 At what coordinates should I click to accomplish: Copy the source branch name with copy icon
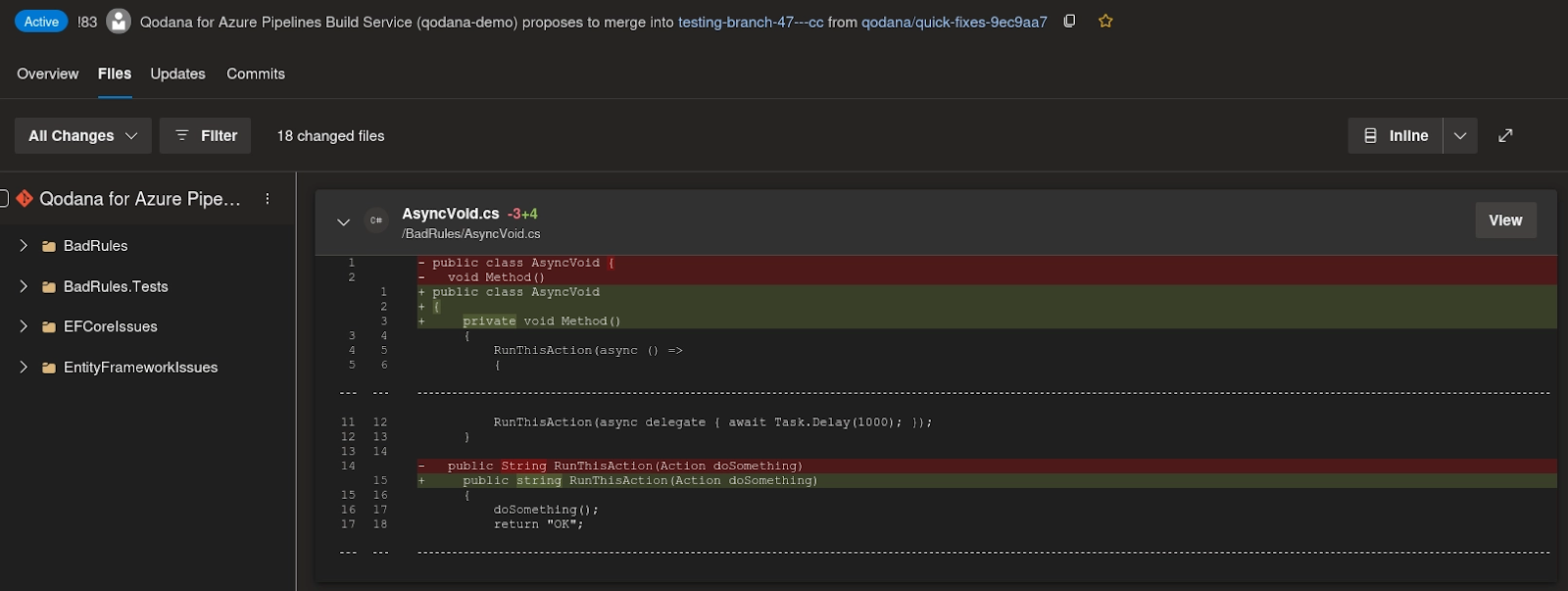tap(1069, 21)
